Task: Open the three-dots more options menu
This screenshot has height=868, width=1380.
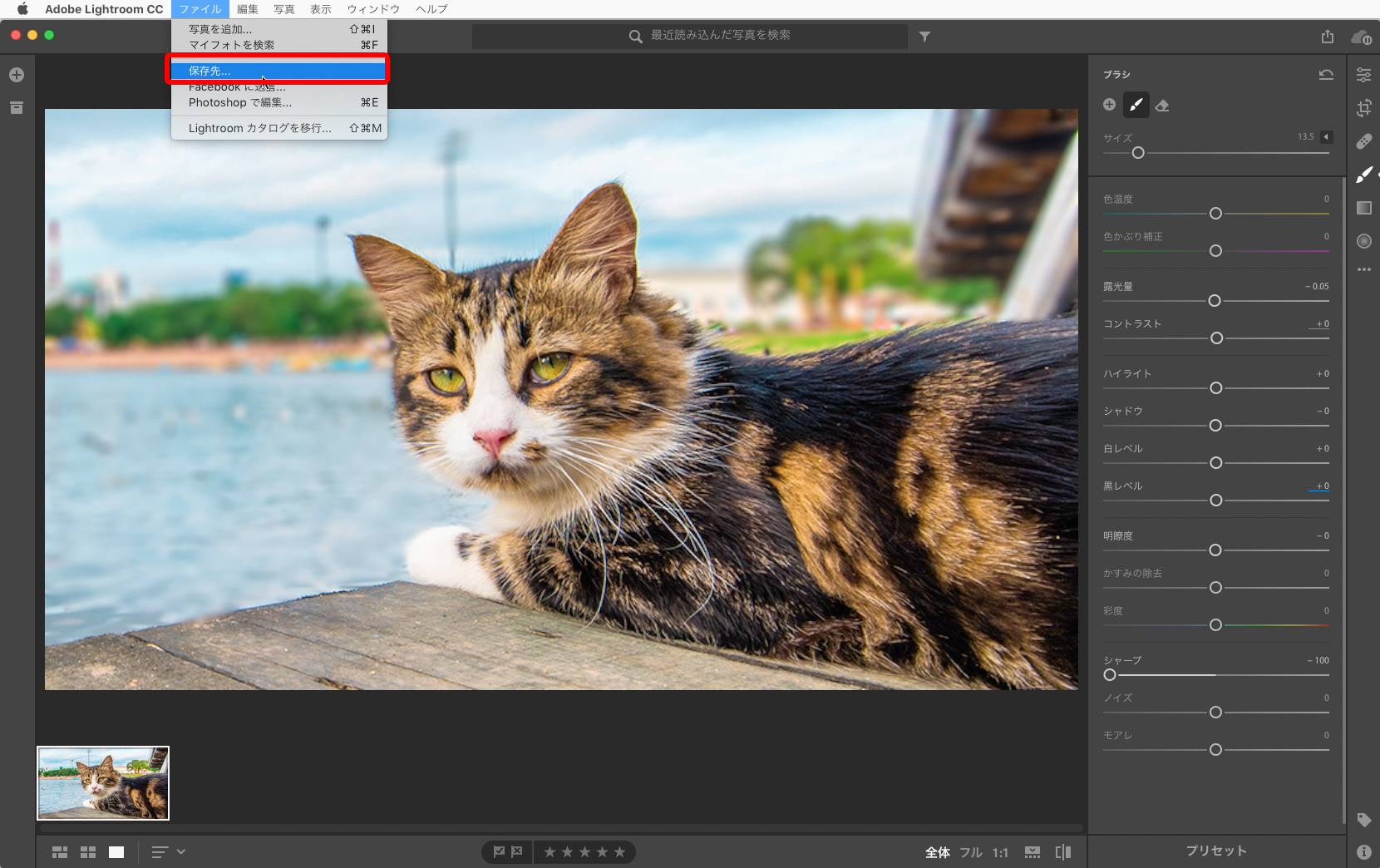Action: point(1363,269)
